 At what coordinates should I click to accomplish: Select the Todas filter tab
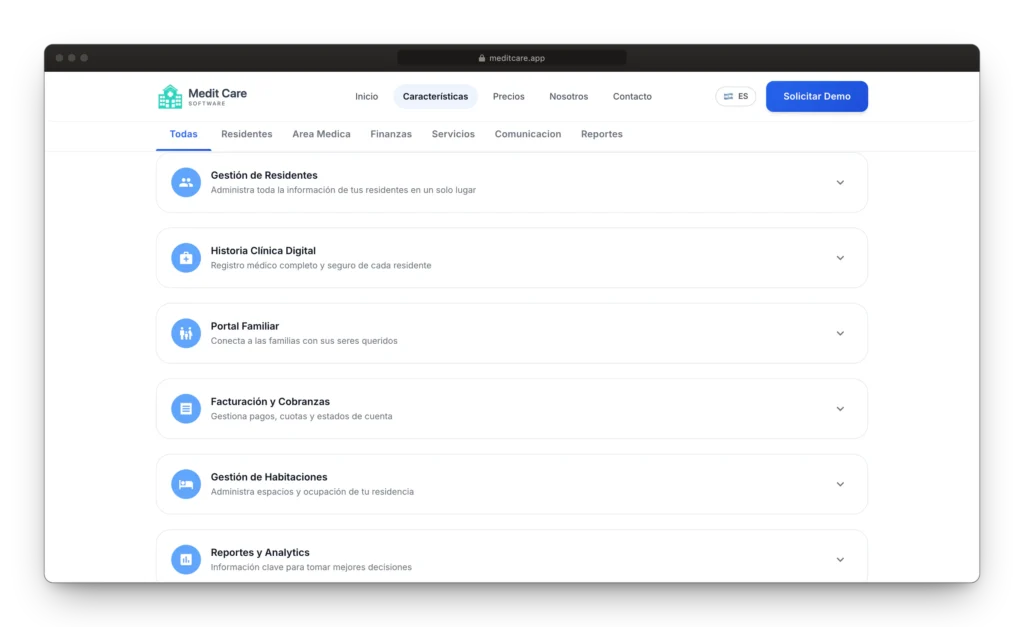point(184,134)
